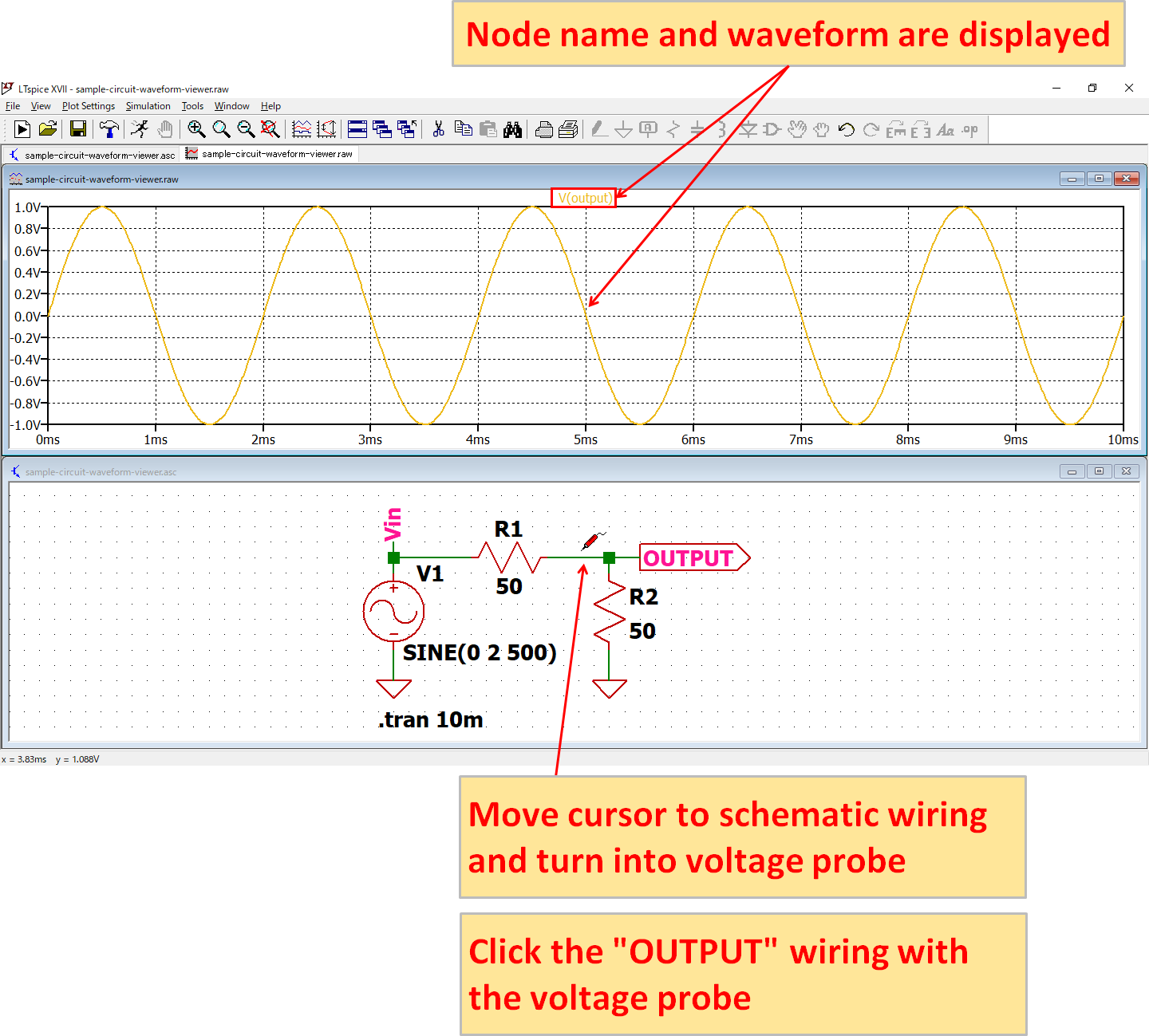Undo the last action
1149x1036 pixels.
(847, 129)
